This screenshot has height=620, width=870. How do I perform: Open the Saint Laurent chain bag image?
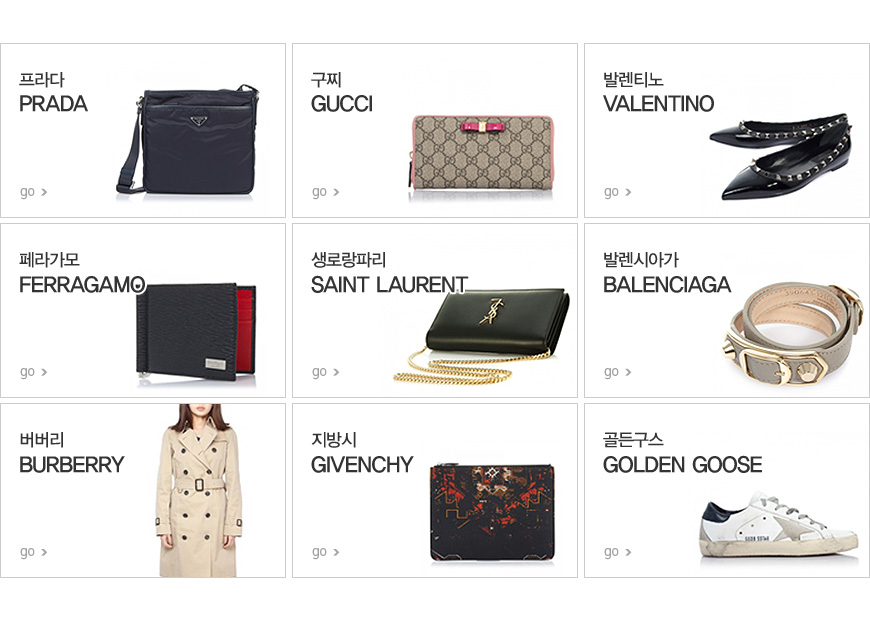coord(482,335)
